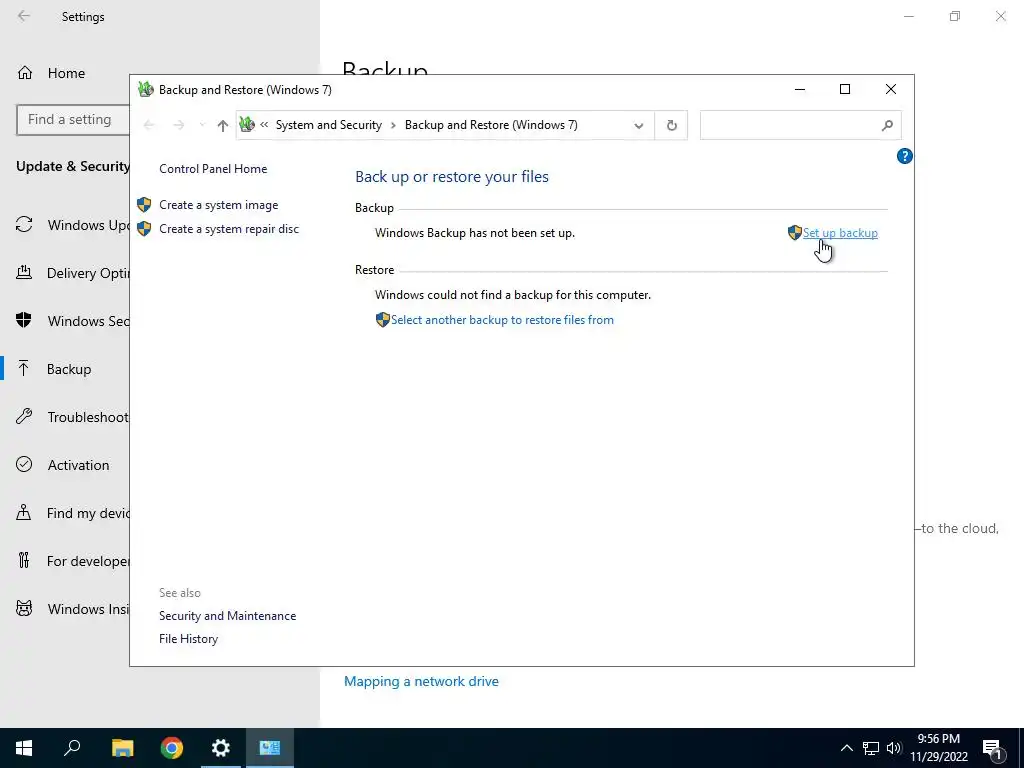Click the magnifier icon in the Control Panel search box
Viewport: 1024px width, 768px height.
coord(887,125)
